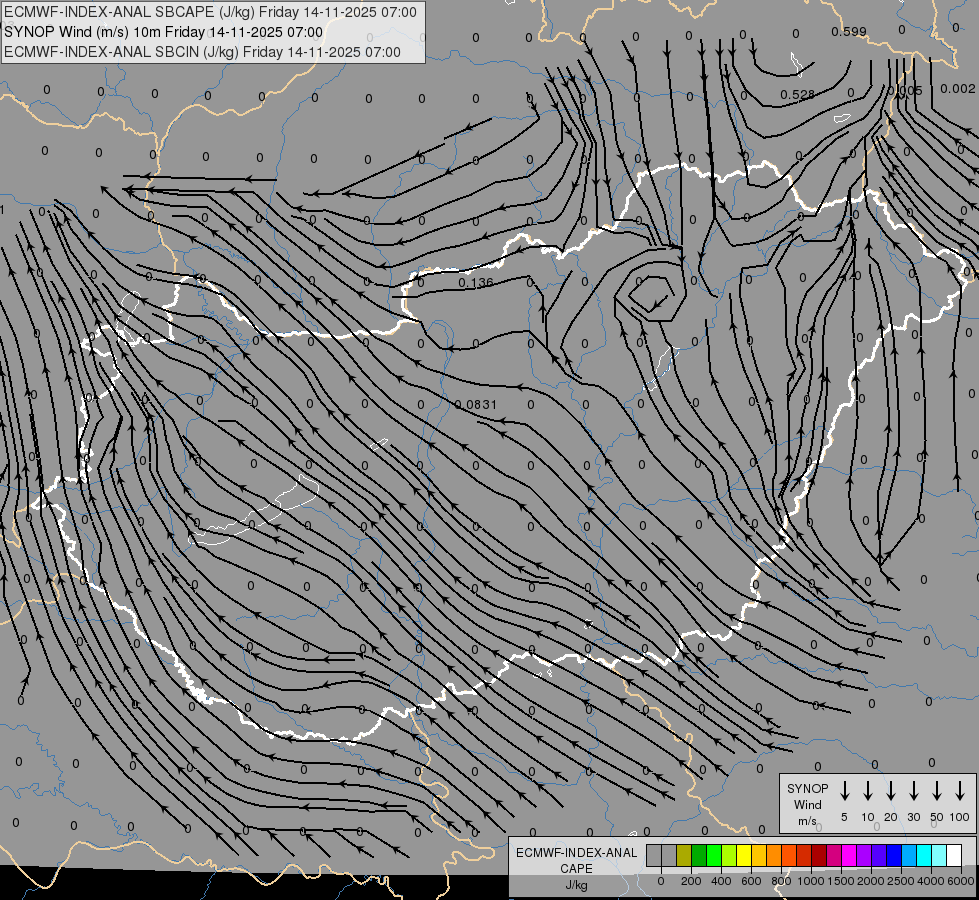Screen dimensions: 979x900
Task: Click the 20 m/s wind arrow in legend
Action: point(891,791)
